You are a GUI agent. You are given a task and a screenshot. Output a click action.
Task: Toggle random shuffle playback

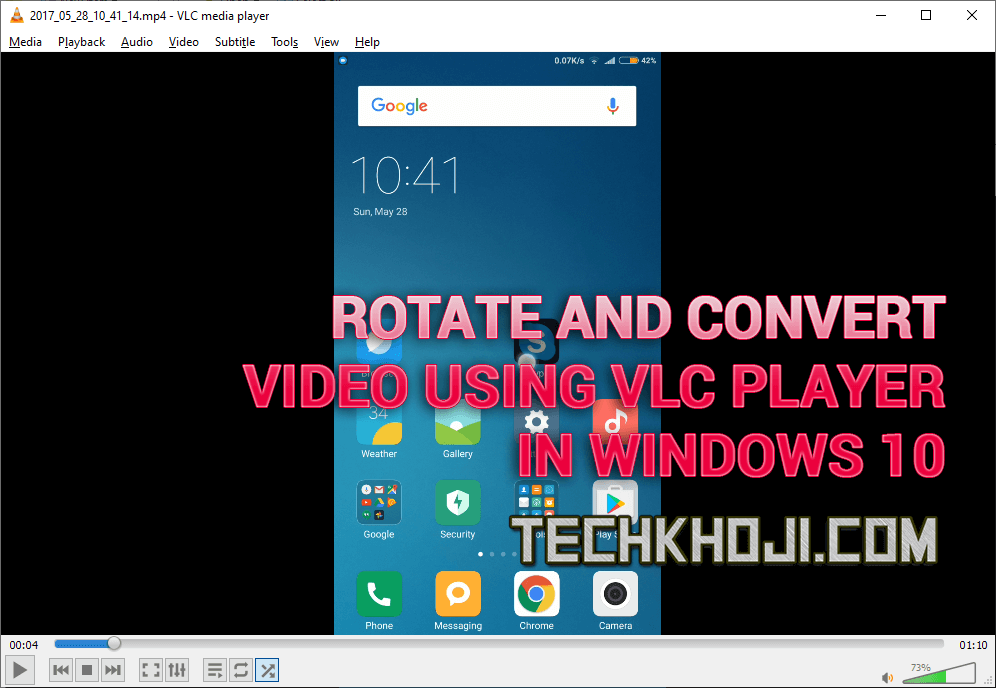(267, 670)
